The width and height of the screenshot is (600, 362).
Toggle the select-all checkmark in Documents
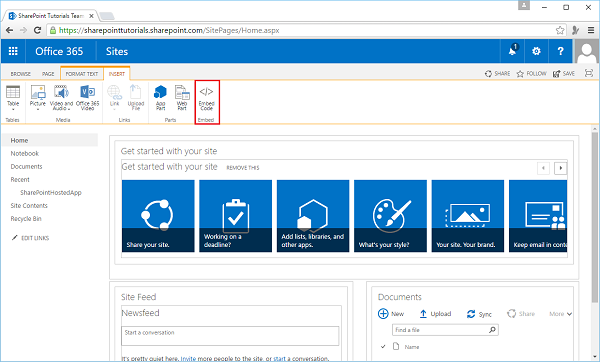point(383,347)
